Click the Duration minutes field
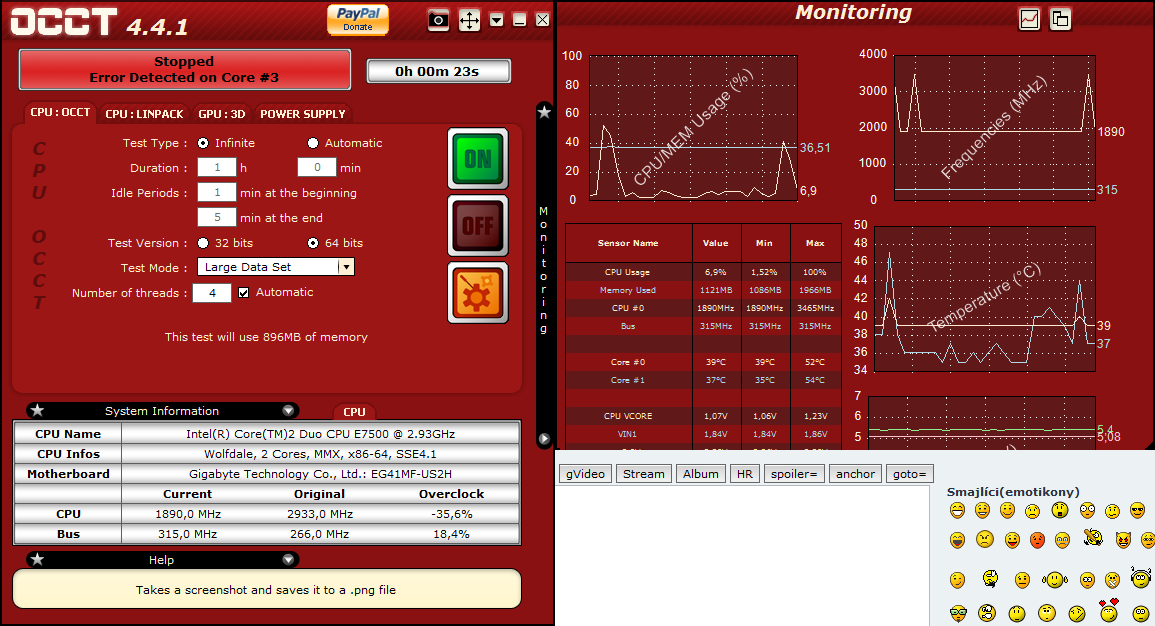The height and width of the screenshot is (626, 1155). pos(317,168)
